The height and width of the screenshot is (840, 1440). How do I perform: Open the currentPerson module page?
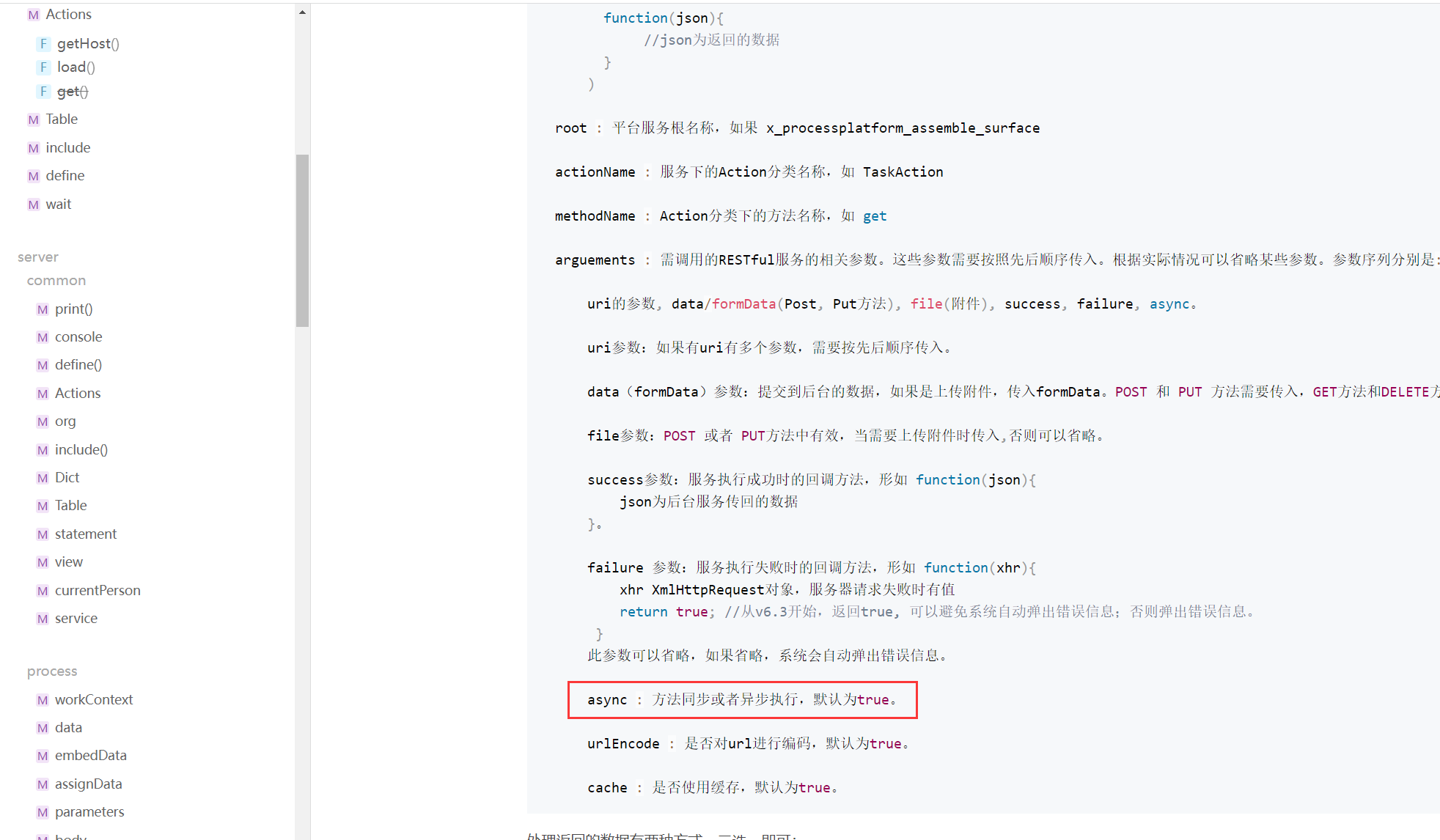98,591
